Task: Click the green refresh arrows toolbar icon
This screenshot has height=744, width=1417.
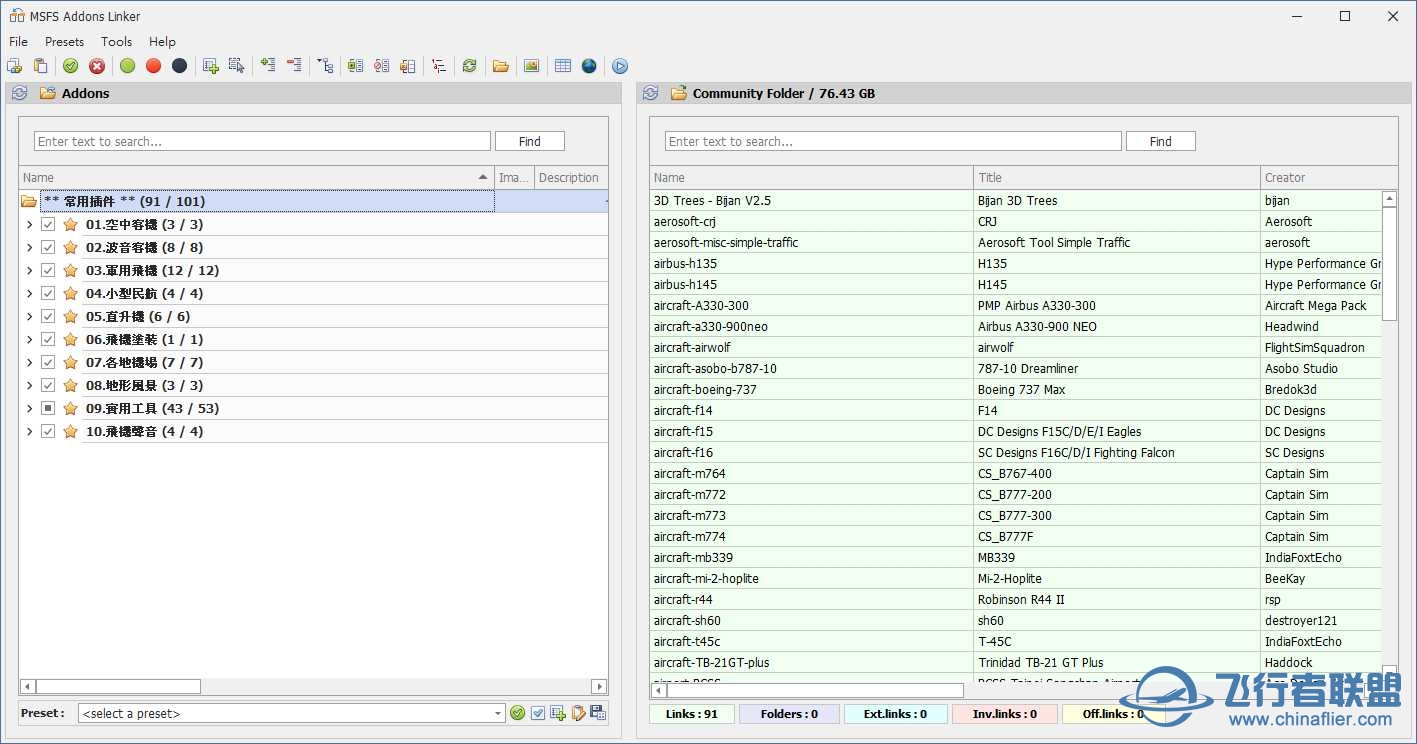Action: 469,66
